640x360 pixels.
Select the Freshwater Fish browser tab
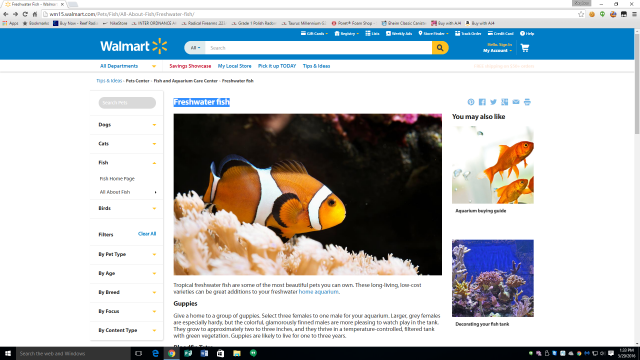[34, 4]
